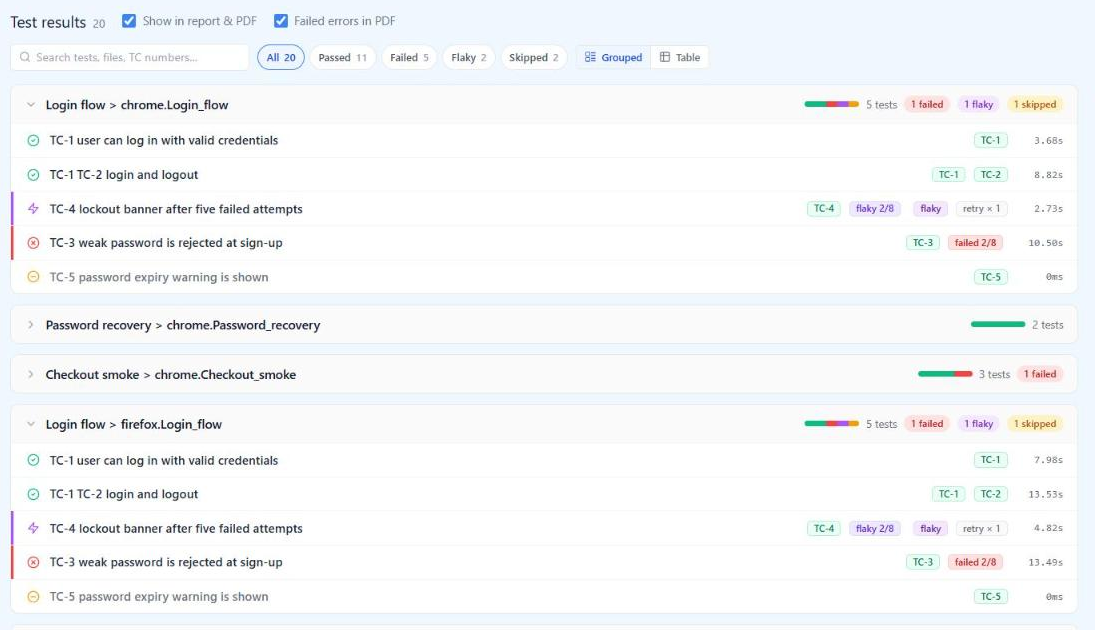Toggle Show in report & PDF checkbox

point(128,21)
